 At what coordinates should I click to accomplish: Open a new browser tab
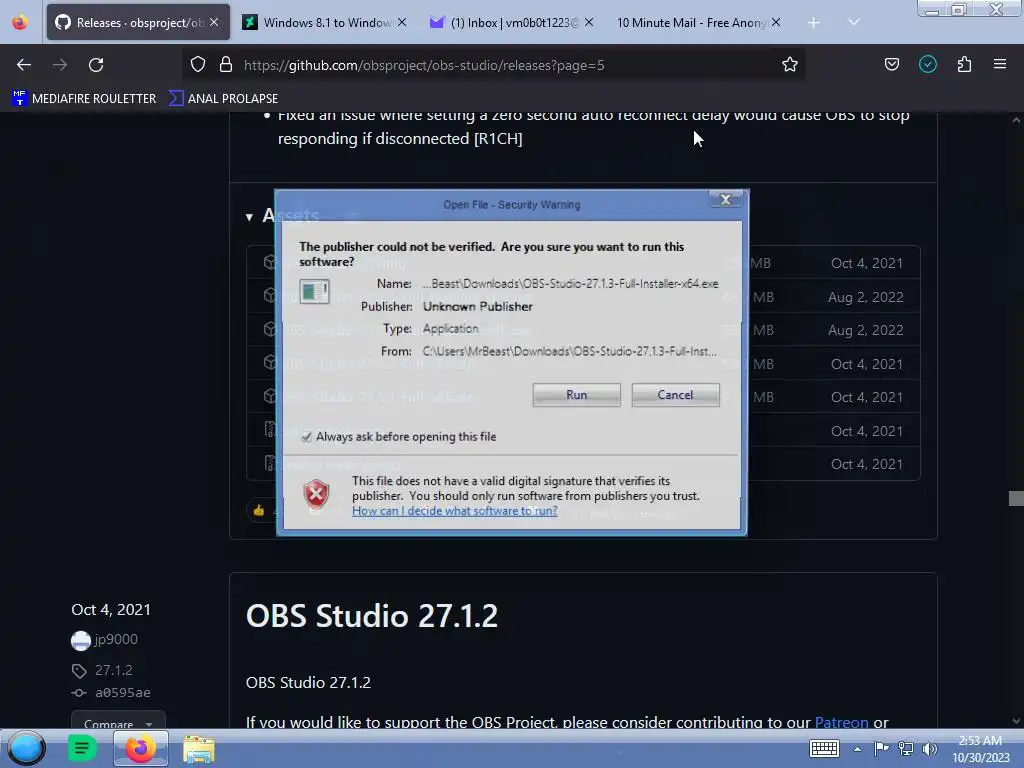[x=814, y=23]
